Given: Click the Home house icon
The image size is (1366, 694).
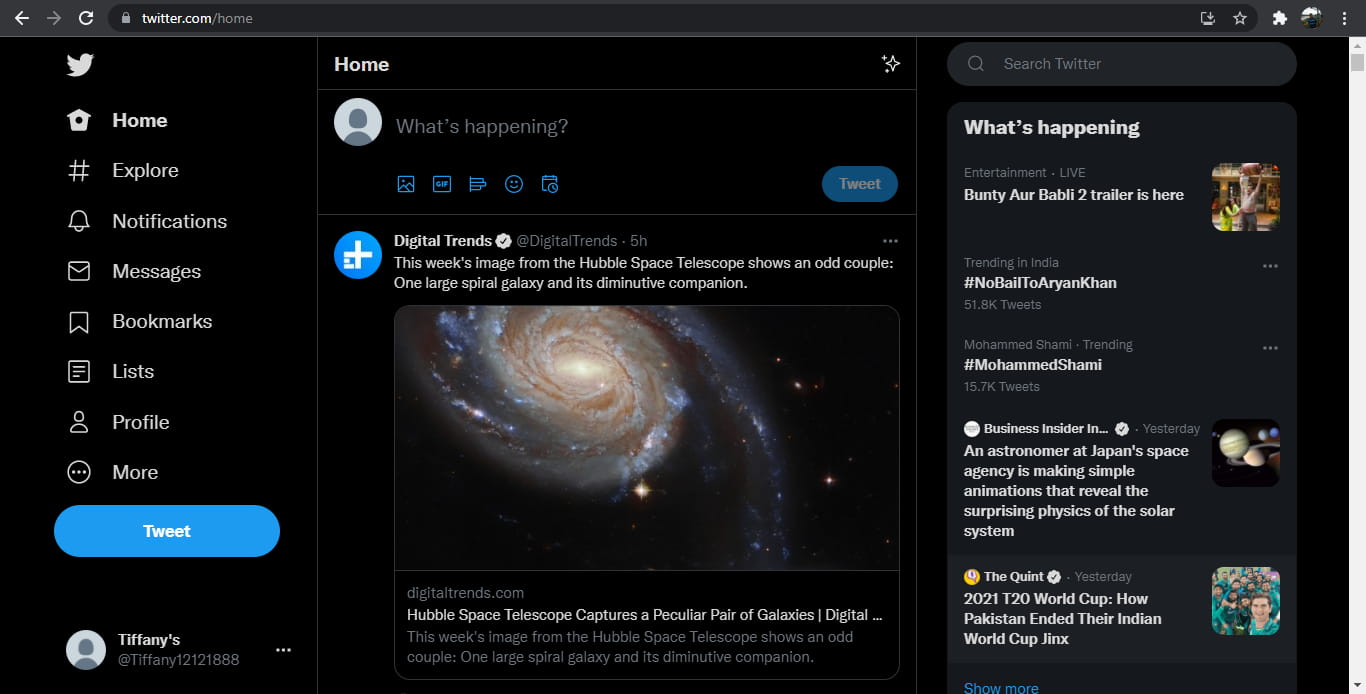Looking at the screenshot, I should pos(79,120).
